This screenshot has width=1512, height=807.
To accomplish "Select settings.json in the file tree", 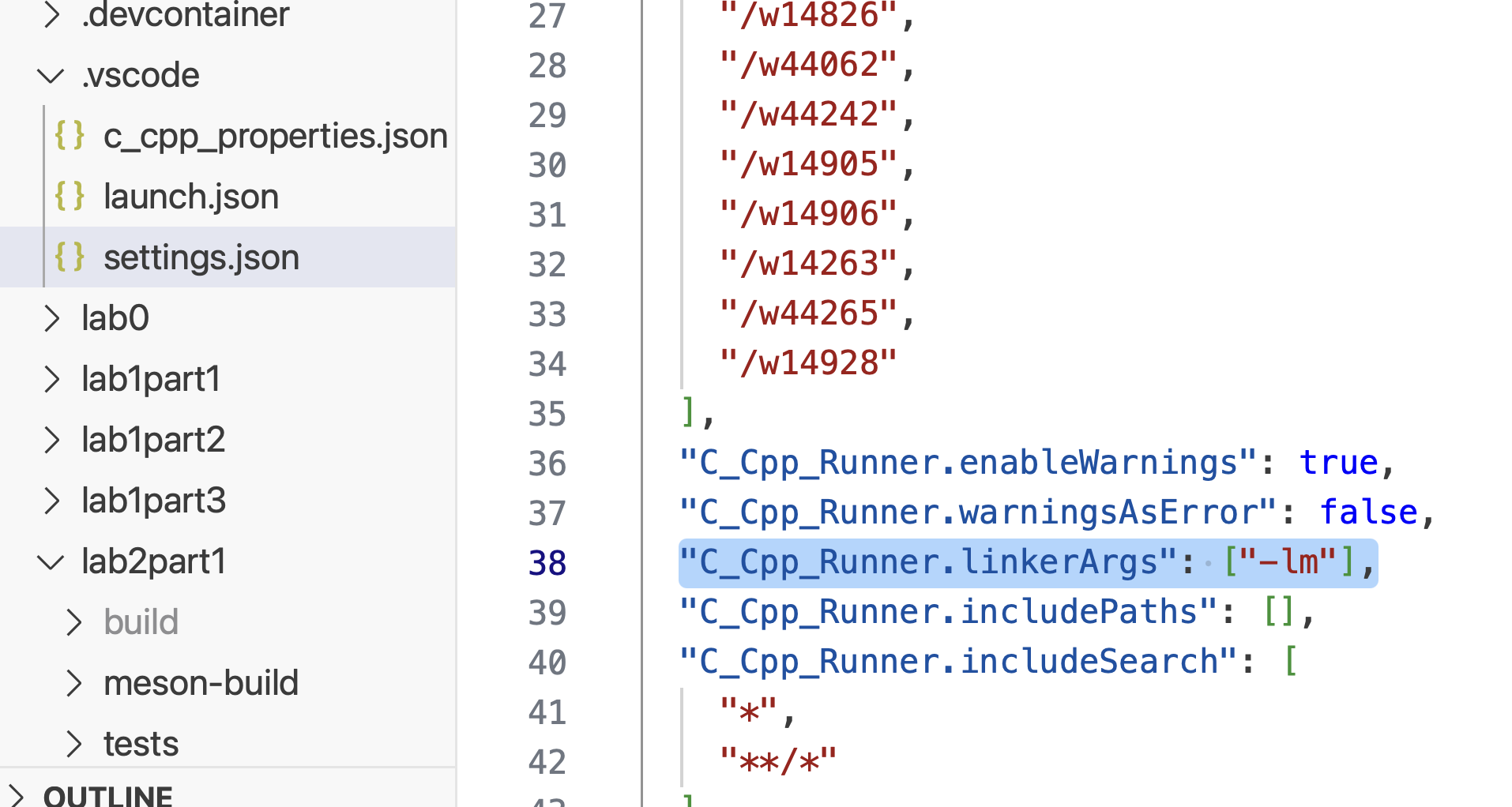I will [201, 258].
